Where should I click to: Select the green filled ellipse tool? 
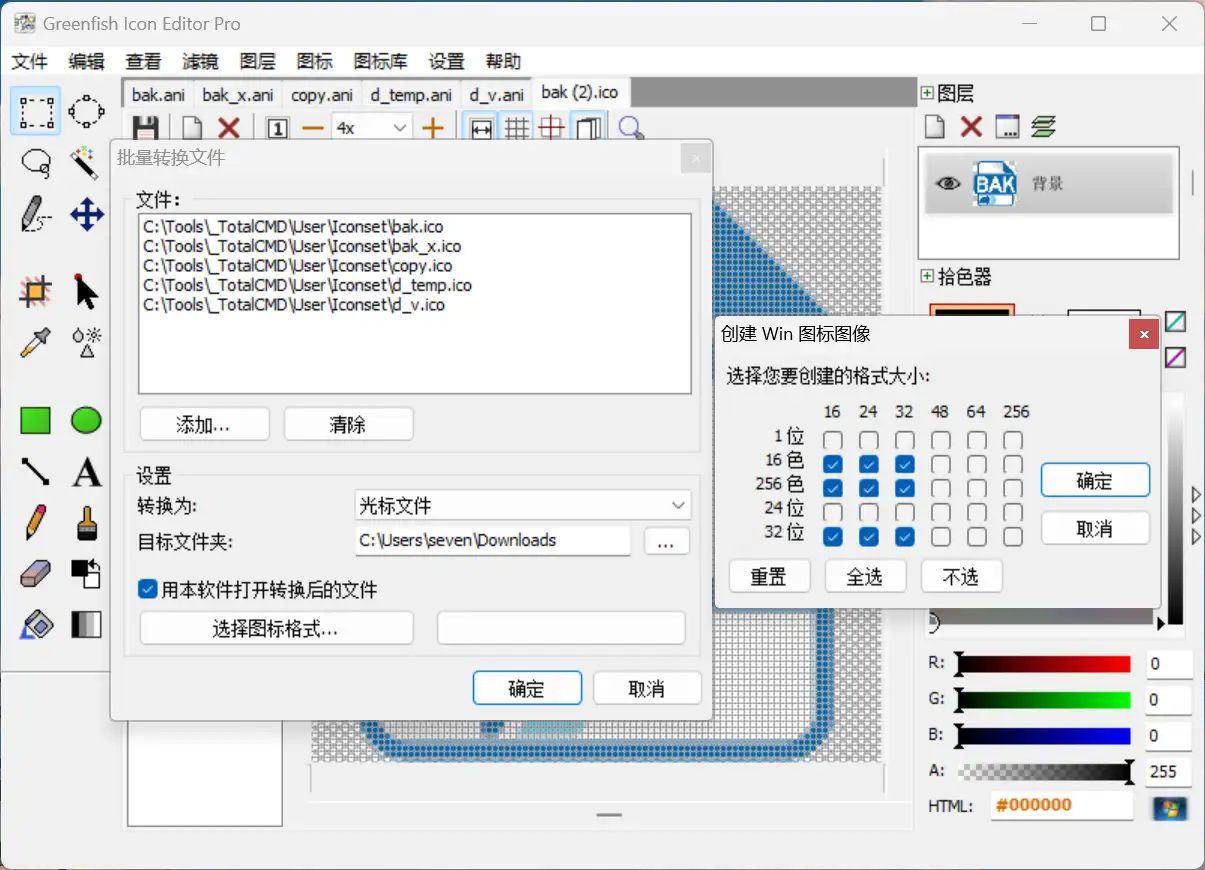(86, 421)
